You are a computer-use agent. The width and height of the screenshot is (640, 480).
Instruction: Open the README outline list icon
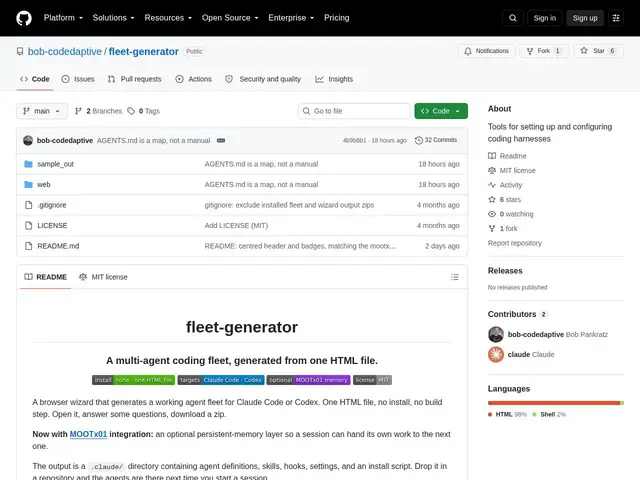pyautogui.click(x=455, y=277)
